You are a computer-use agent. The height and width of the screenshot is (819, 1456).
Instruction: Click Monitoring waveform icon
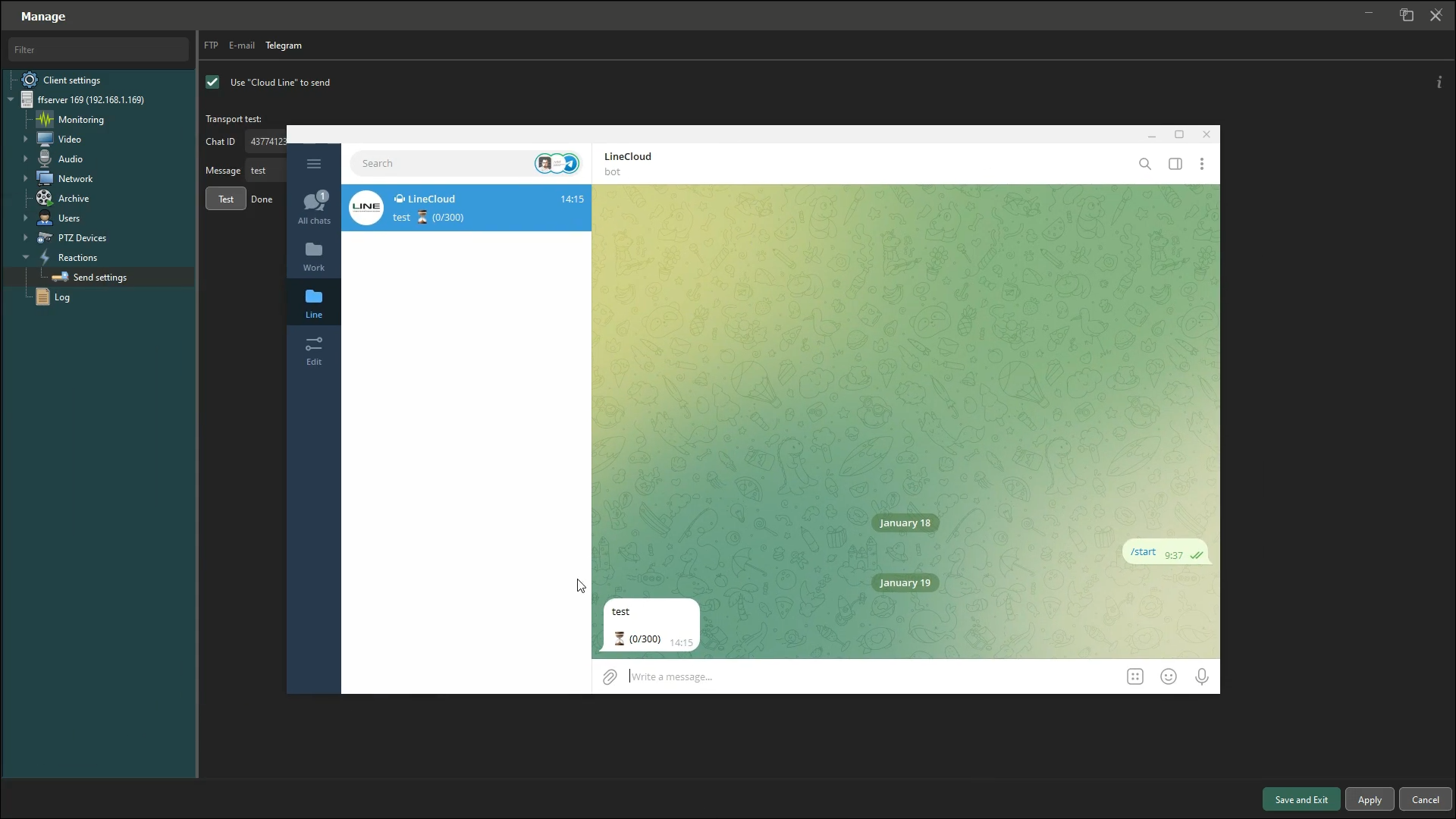45,119
